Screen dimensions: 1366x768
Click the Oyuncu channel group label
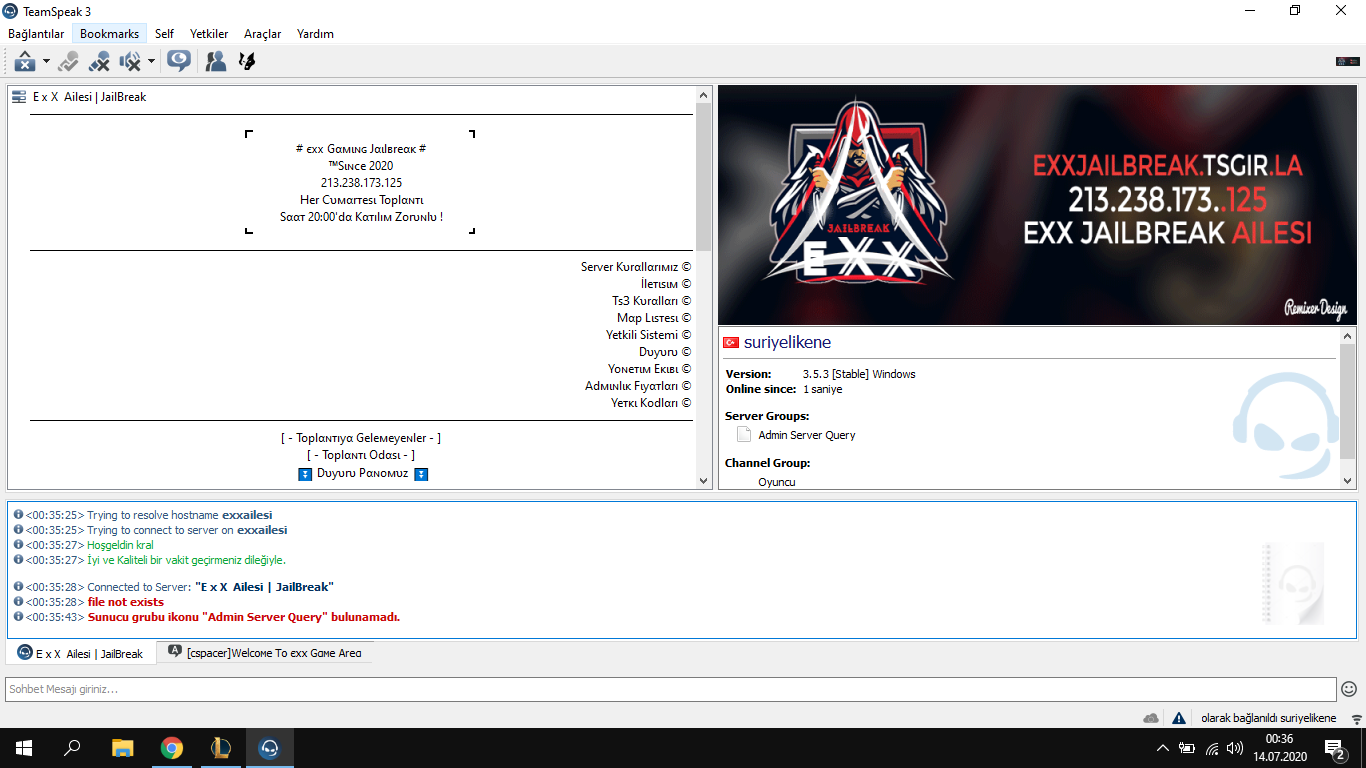[x=777, y=482]
